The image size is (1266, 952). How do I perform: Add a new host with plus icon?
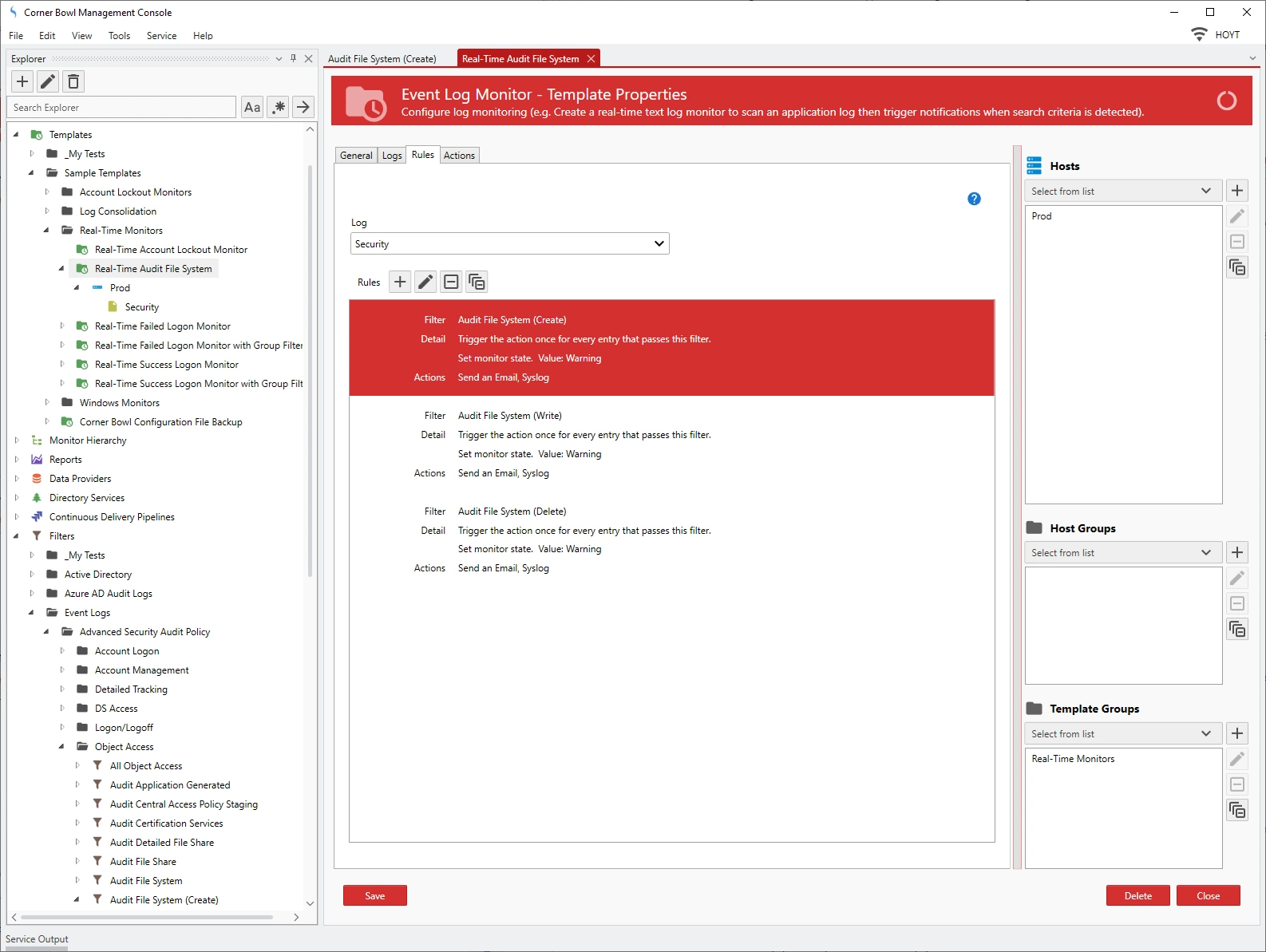click(x=1236, y=191)
